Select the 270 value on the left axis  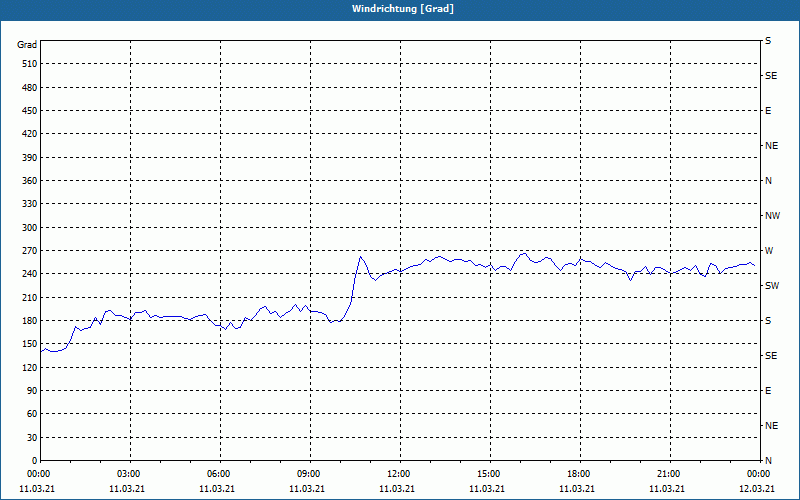pyautogui.click(x=30, y=251)
